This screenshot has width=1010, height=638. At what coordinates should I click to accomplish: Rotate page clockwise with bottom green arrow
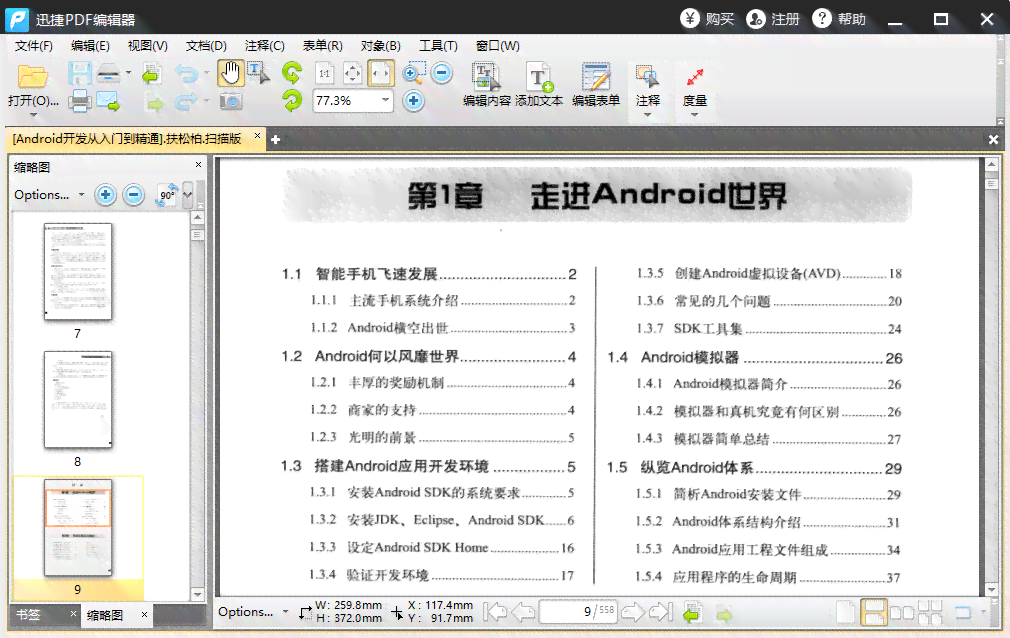point(292,101)
